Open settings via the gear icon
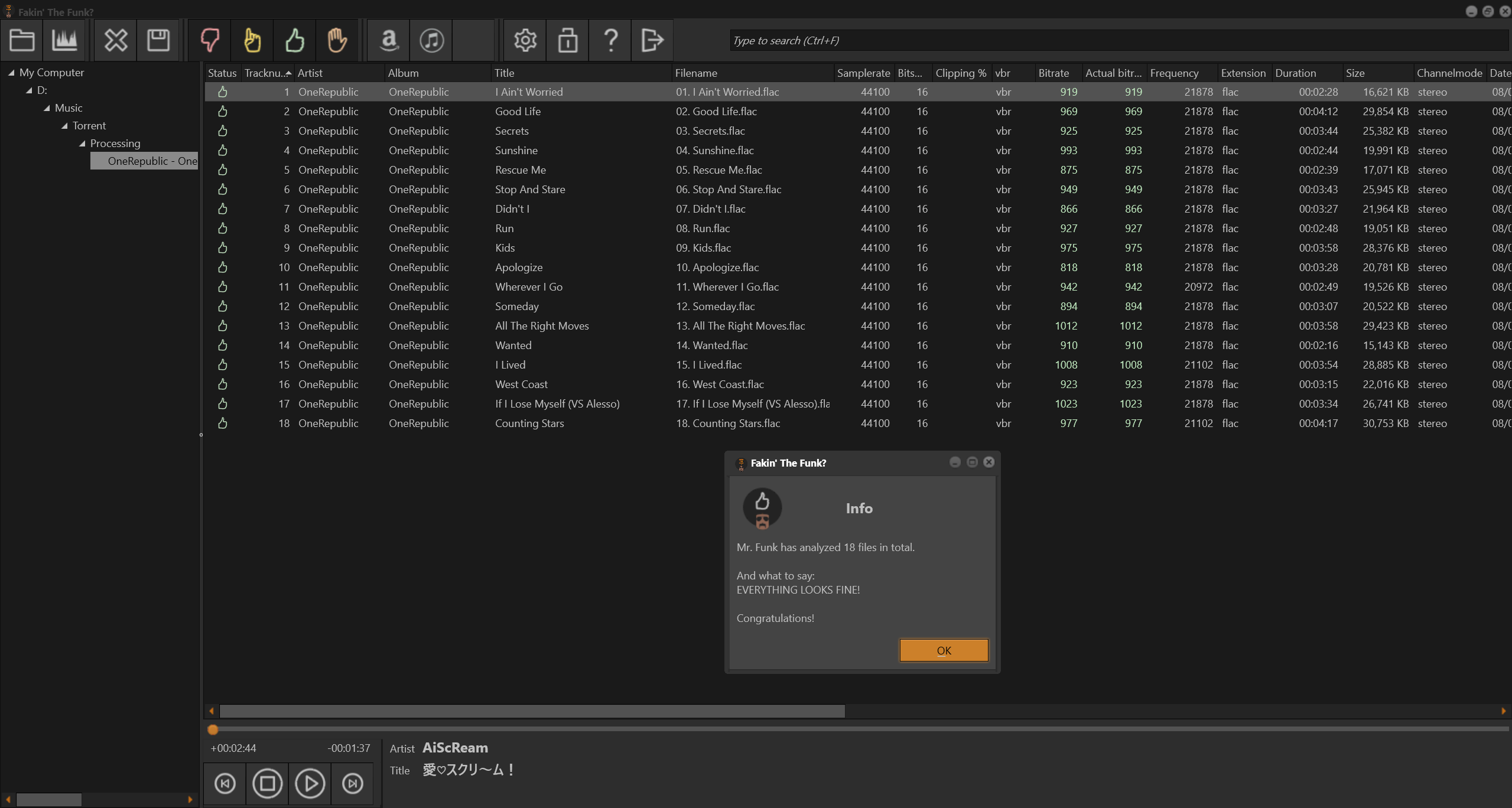This screenshot has height=808, width=1512. (x=525, y=40)
